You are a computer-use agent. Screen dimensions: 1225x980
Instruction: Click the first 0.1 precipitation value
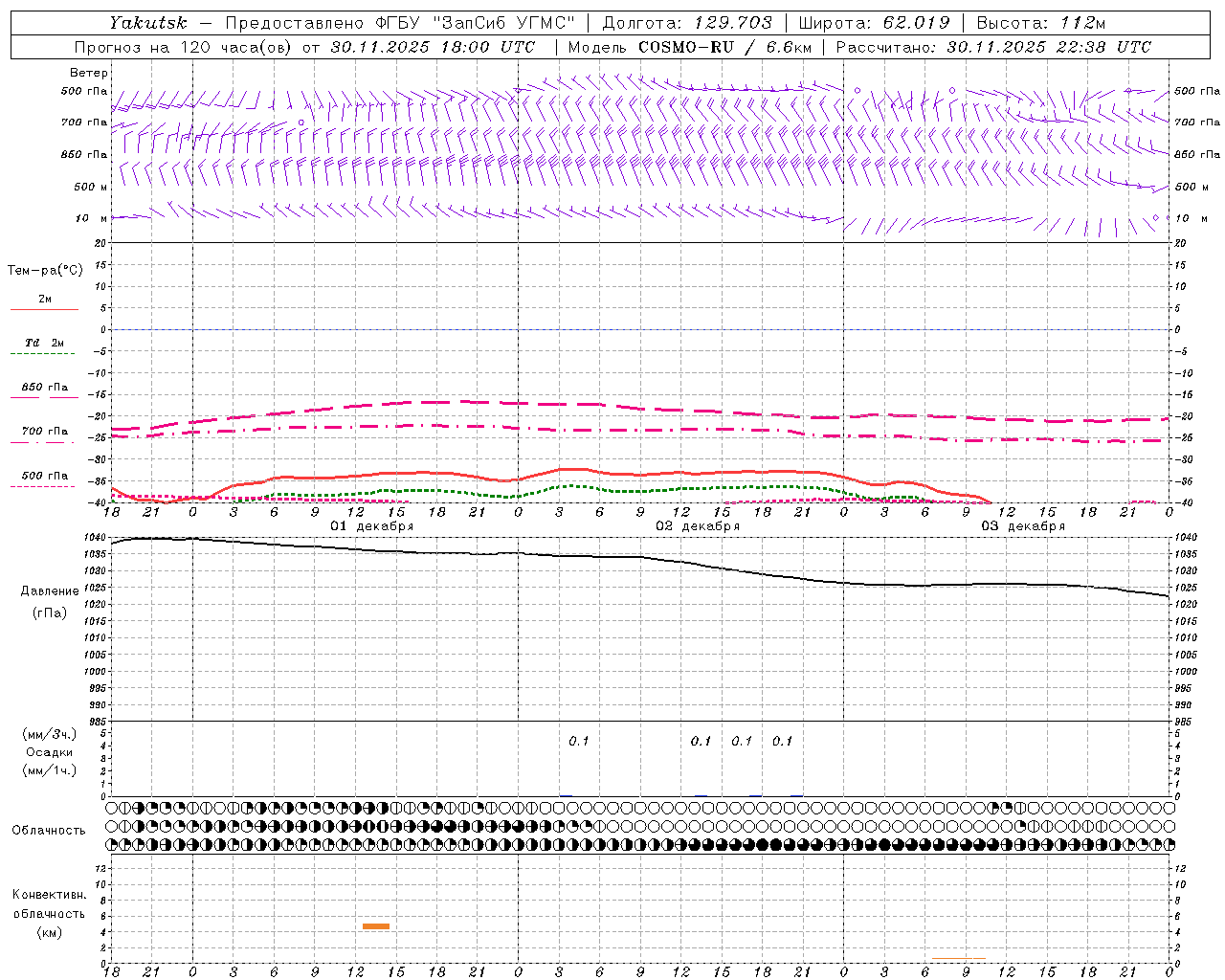click(x=579, y=741)
